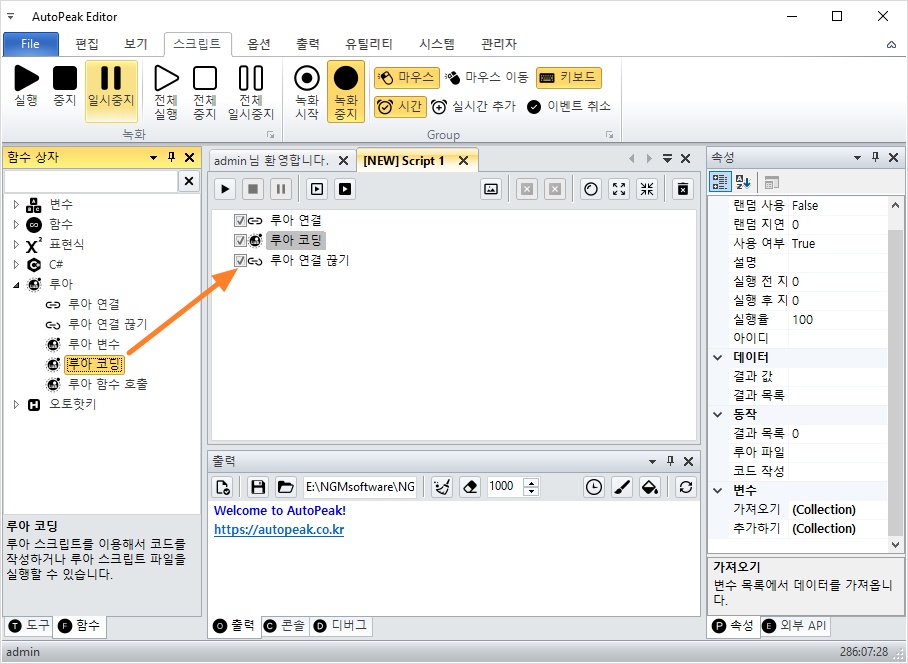Click the open folder icon in 출력 toolbar
908x664 pixels.
[285, 487]
